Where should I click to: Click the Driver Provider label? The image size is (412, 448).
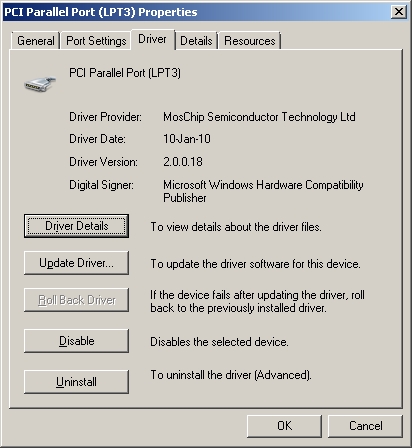pyautogui.click(x=105, y=117)
